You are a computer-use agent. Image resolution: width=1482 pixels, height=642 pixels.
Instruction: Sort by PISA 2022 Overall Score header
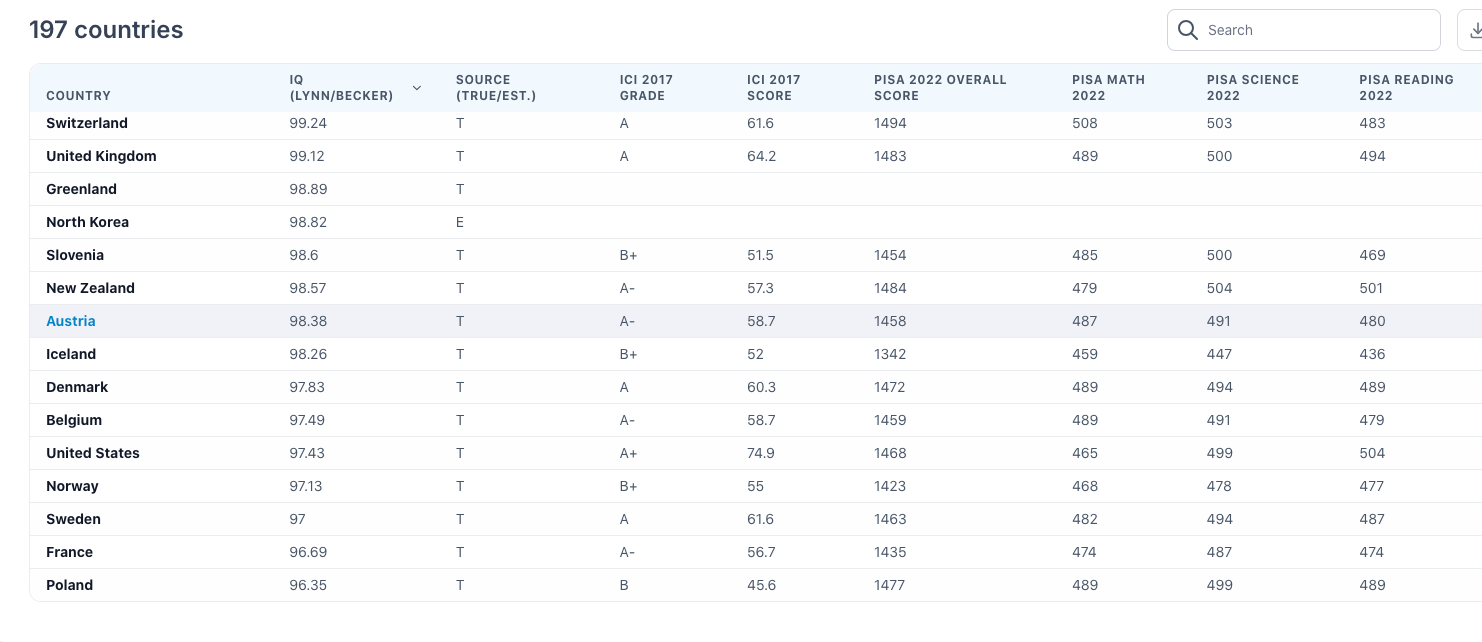(x=940, y=88)
